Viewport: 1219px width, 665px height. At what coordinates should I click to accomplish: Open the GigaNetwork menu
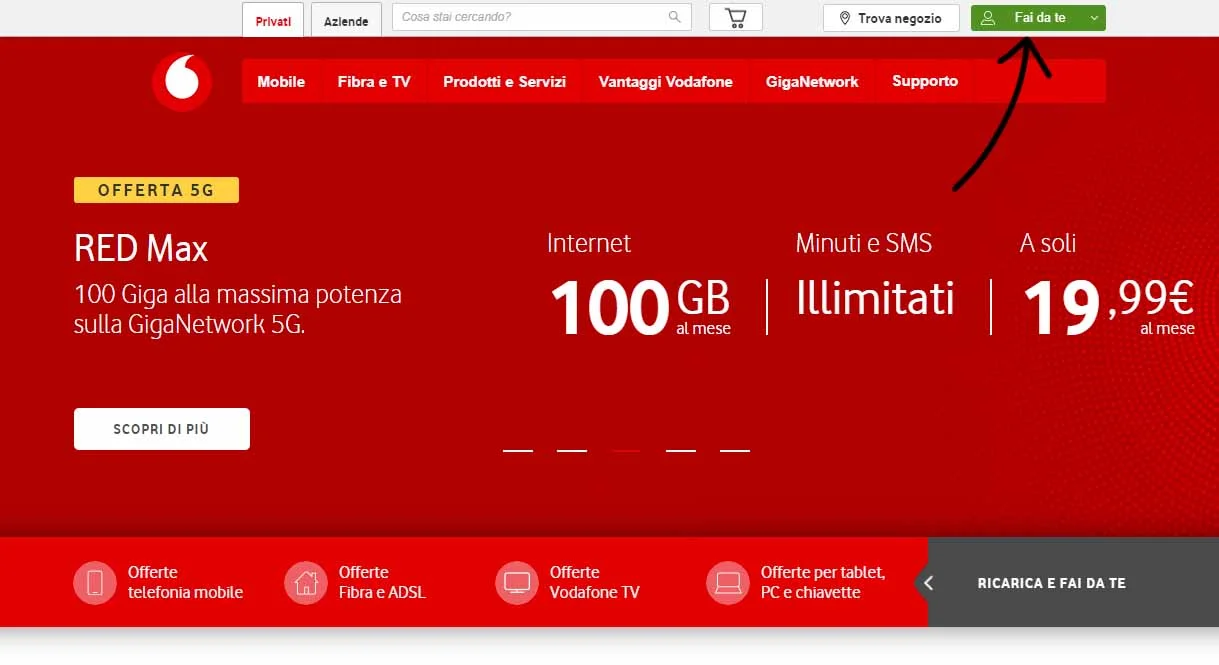point(812,82)
